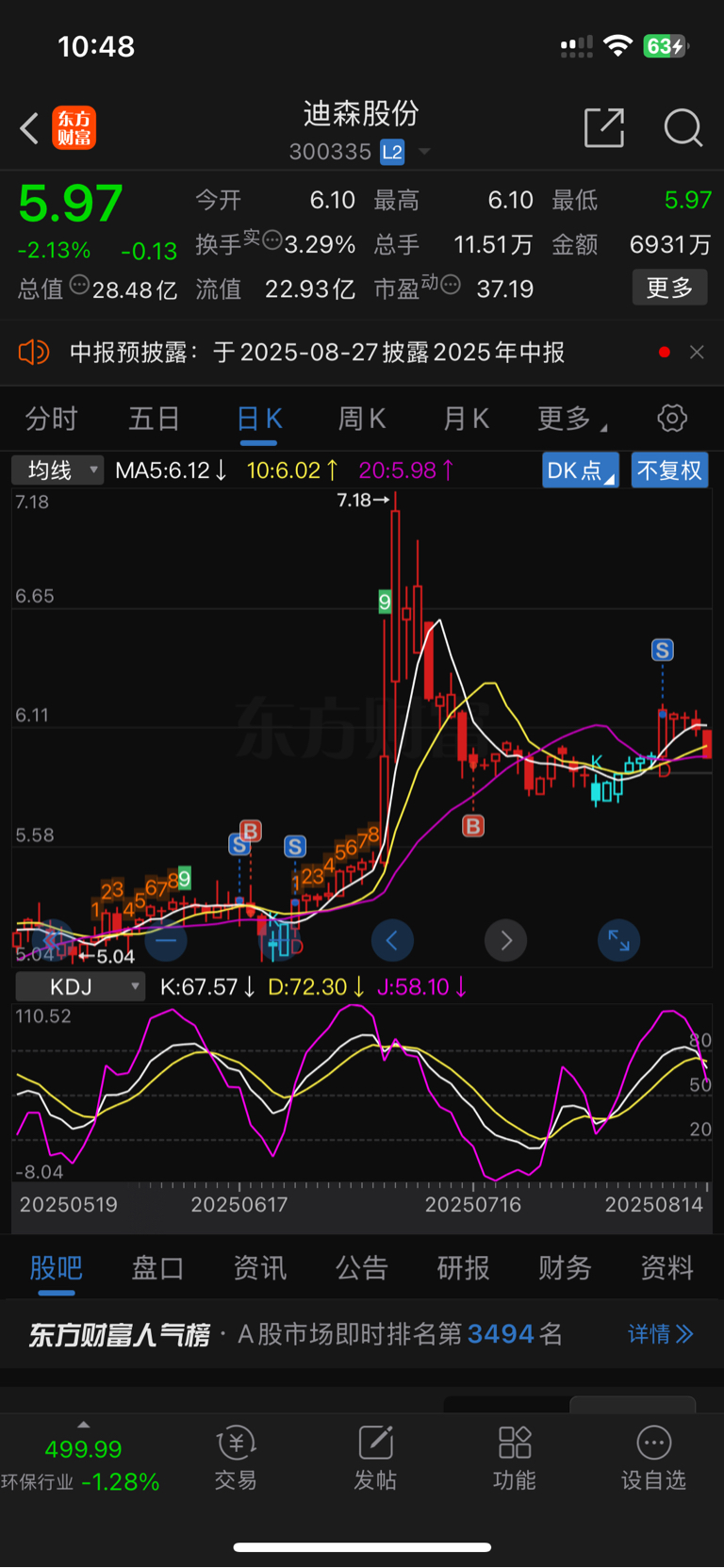Tap the chart zoom-out minus button

166,940
